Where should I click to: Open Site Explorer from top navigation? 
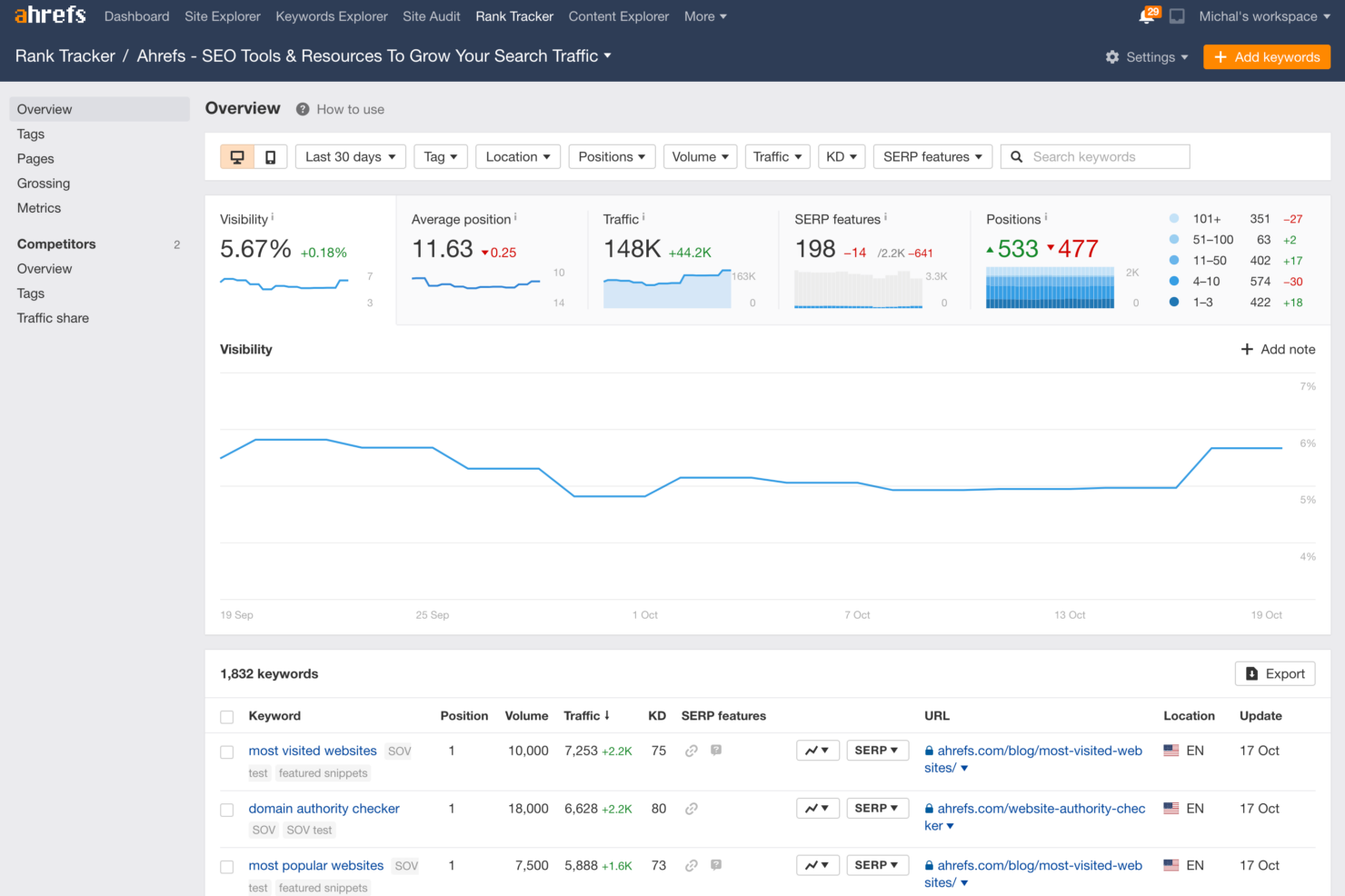click(222, 16)
